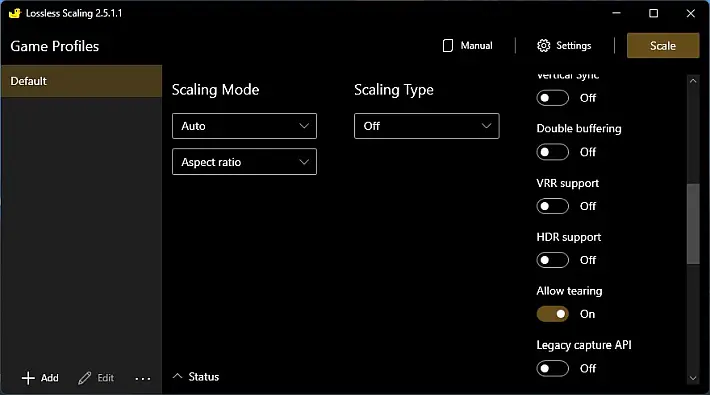
Task: Select the Default game profile
Action: tap(82, 81)
